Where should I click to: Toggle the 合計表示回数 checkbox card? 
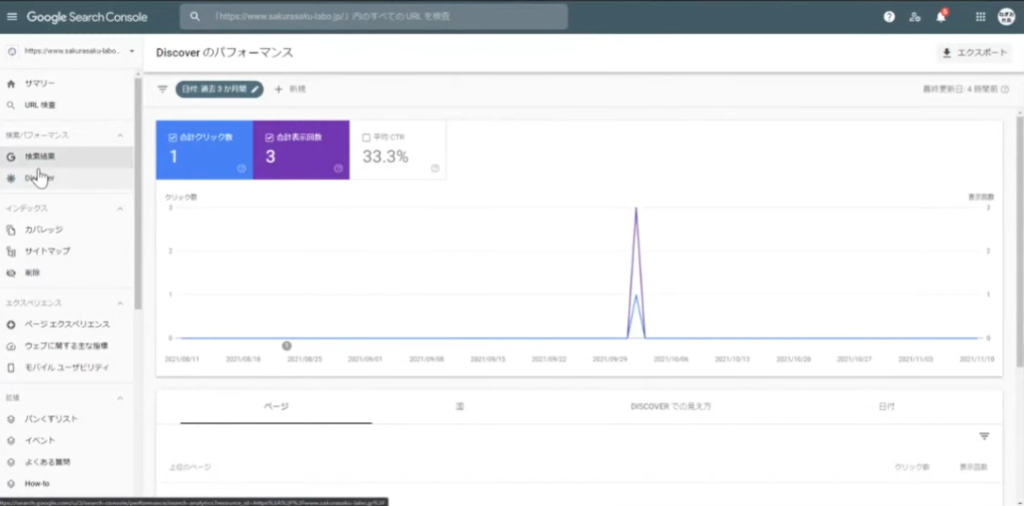[x=301, y=150]
